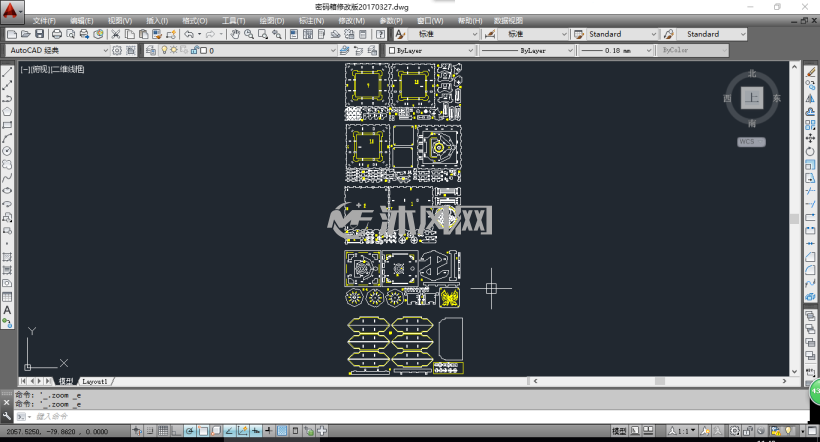820x442 pixels.
Task: Activate the Pan hand tool
Action: pos(235,35)
